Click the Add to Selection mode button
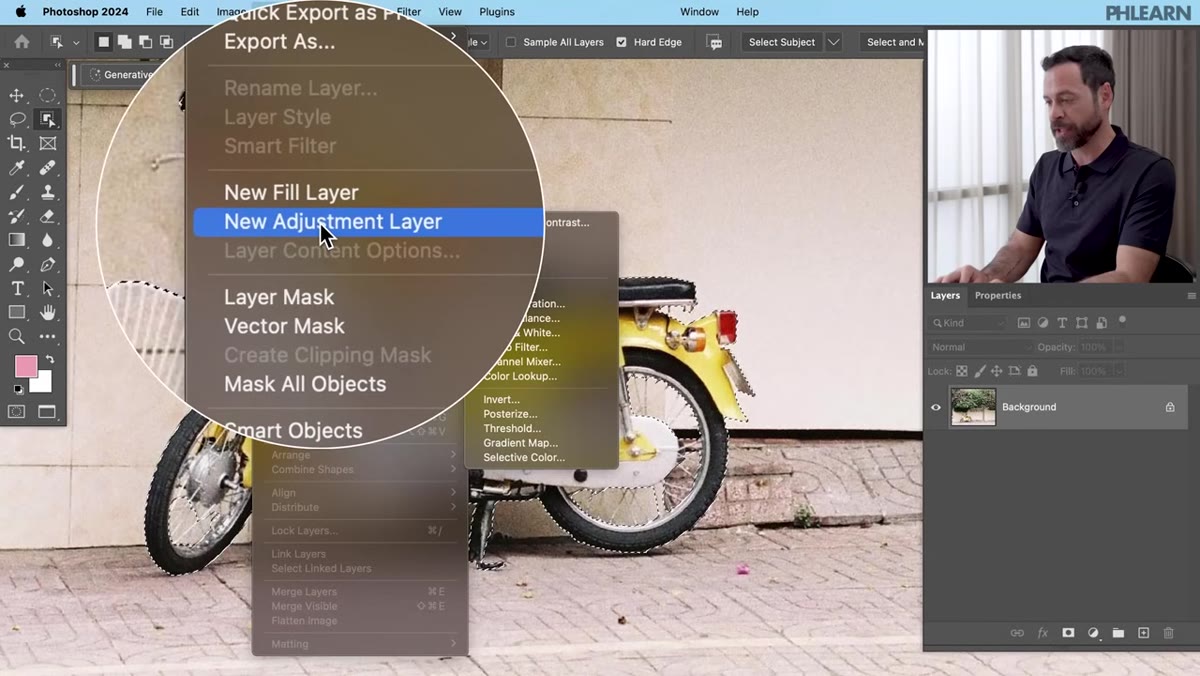The height and width of the screenshot is (676, 1200). [124, 42]
